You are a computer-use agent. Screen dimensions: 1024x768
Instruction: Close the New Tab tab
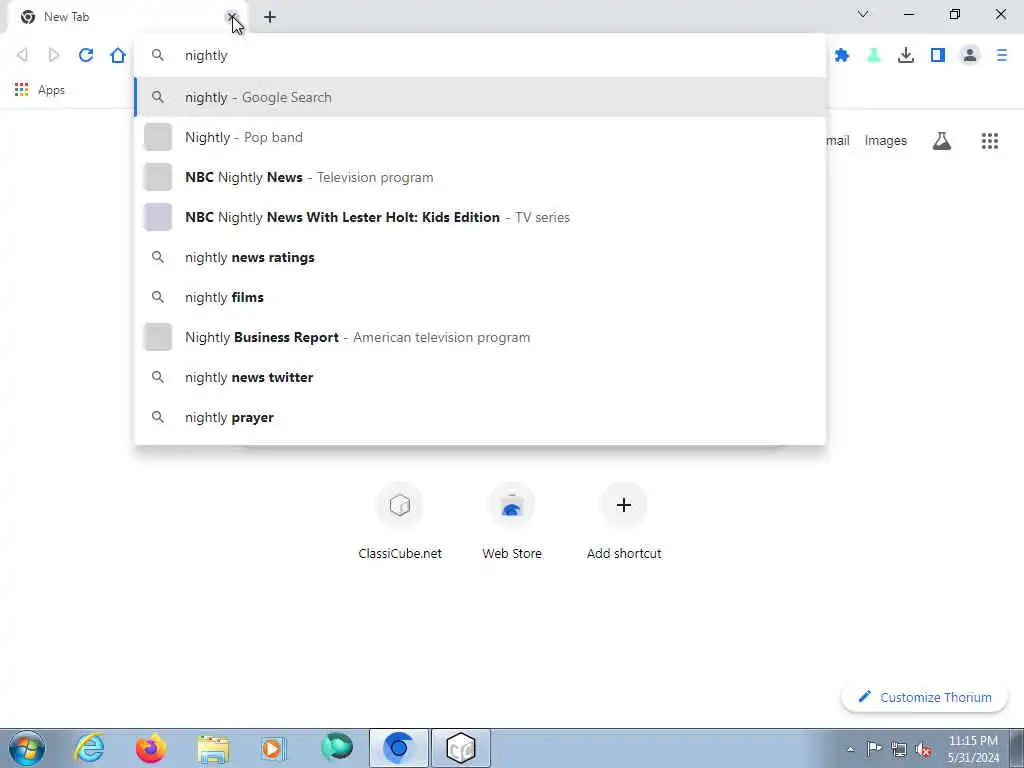click(x=231, y=17)
